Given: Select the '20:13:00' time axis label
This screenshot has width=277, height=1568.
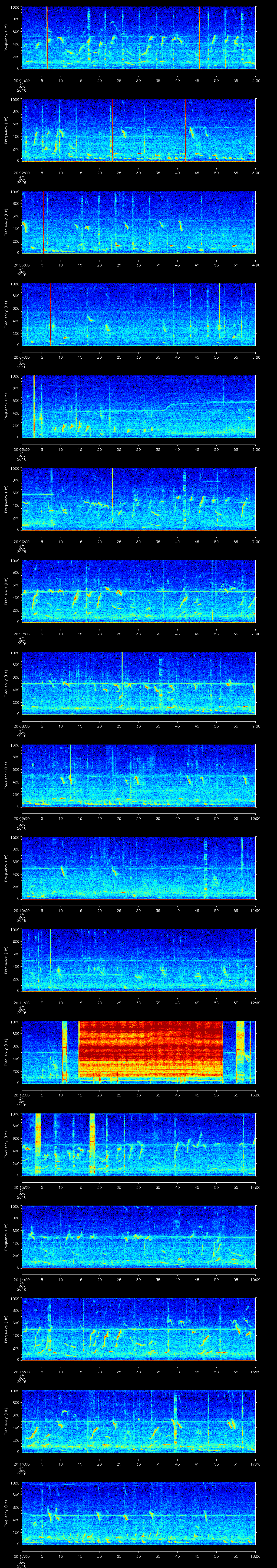Looking at the screenshot, I should pyautogui.click(x=21, y=1187).
